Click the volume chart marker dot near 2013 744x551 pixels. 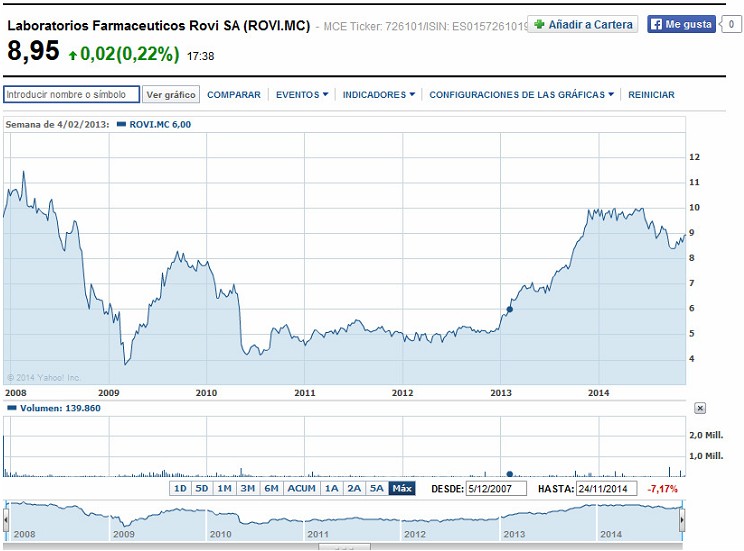pyautogui.click(x=510, y=474)
